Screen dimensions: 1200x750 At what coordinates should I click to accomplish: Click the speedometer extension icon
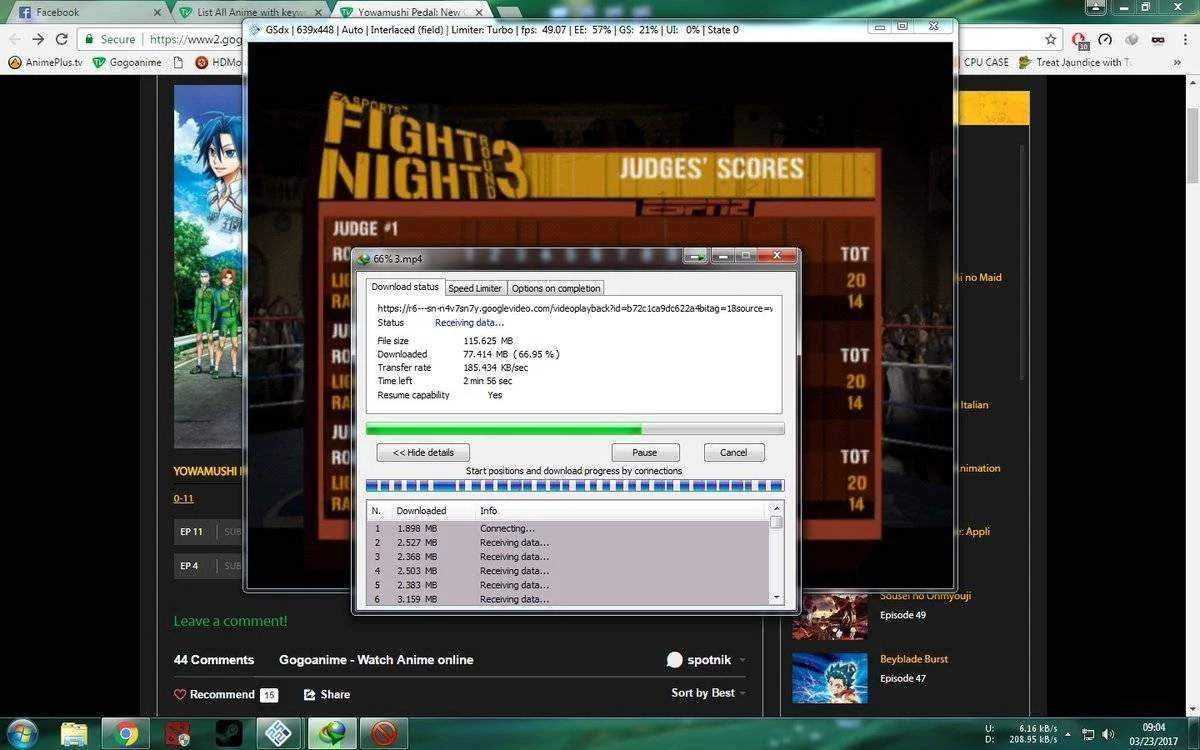coord(1105,39)
